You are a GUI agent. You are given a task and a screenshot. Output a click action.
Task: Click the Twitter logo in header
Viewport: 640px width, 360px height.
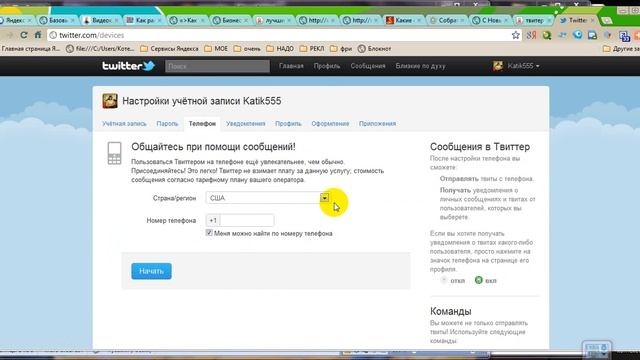128,66
